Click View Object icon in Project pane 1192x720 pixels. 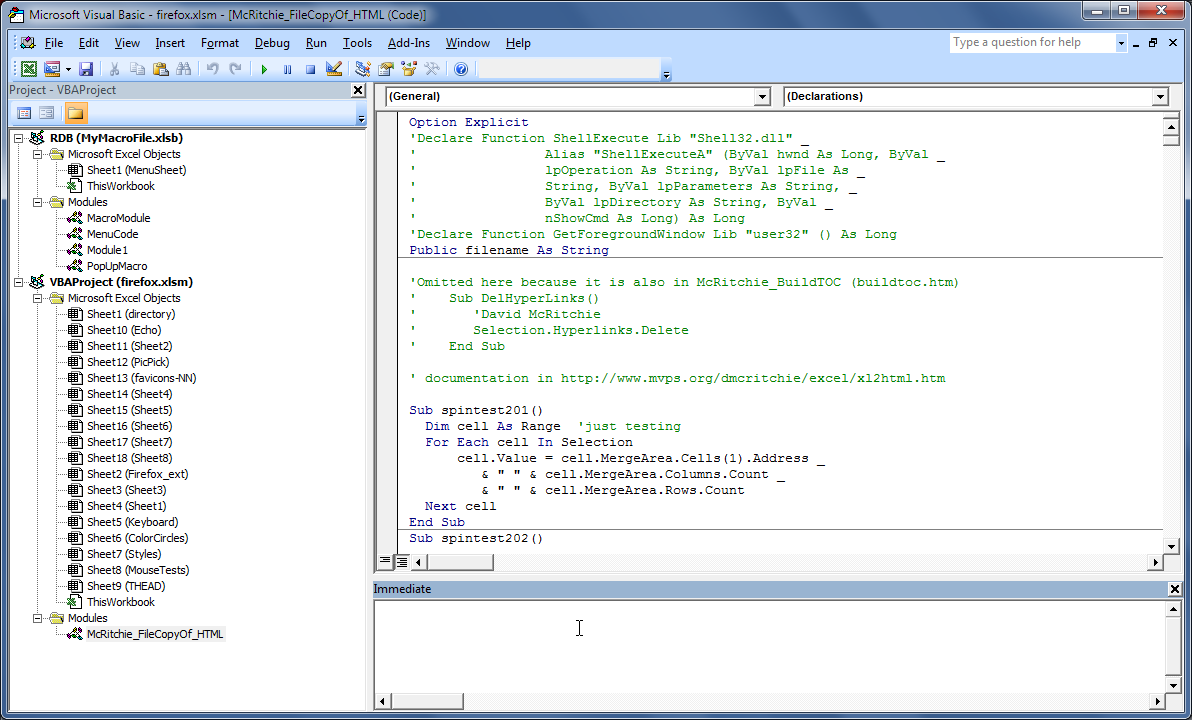(x=46, y=113)
